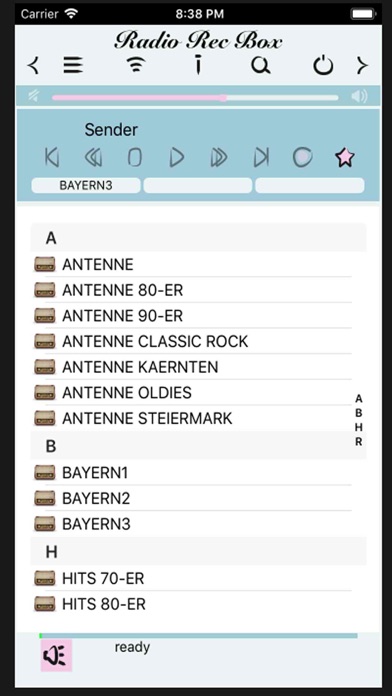Choose ANTENNE 90-ER station
The image size is (392, 696).
click(198, 316)
